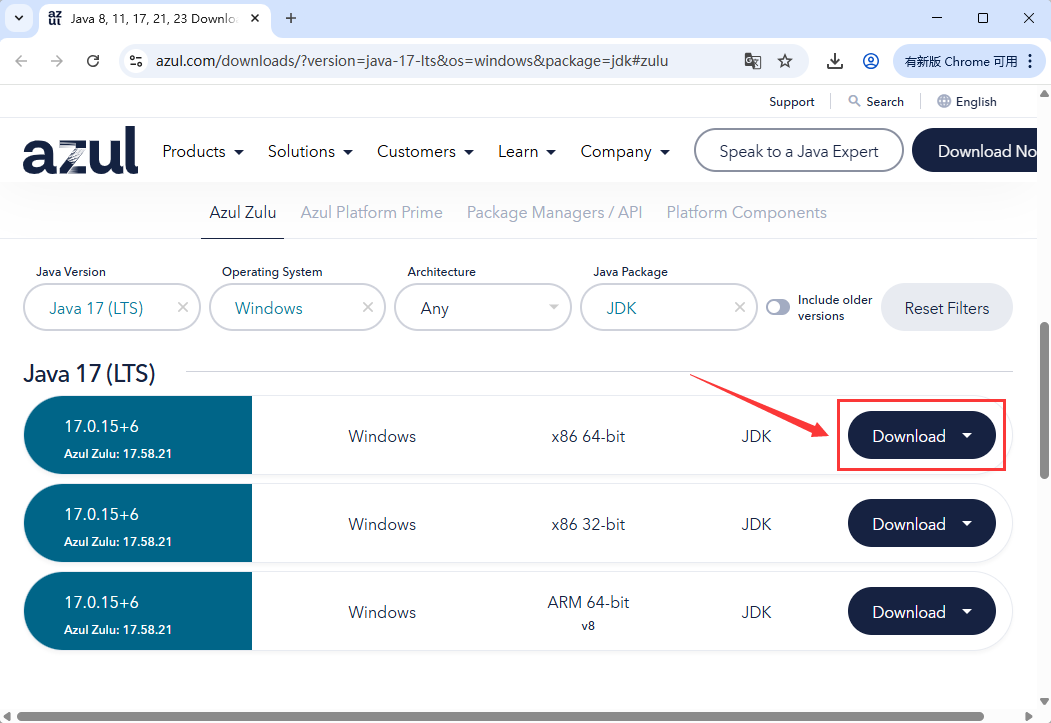Click scroll up arrow on vertical scrollbar
Screen dimensions: 1051x723
pyautogui.click(x=1044, y=93)
